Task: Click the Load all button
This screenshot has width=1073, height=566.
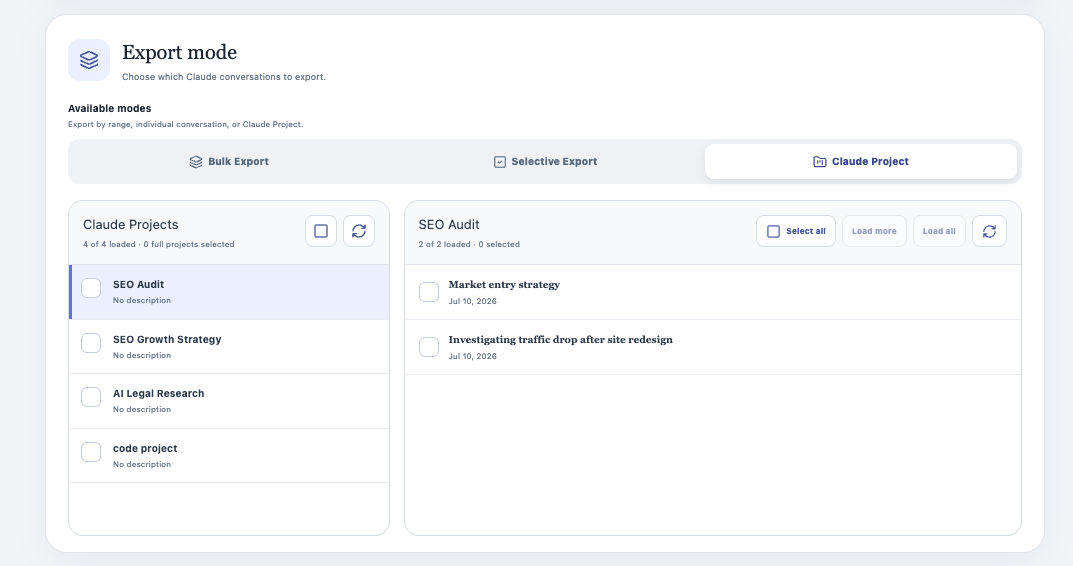Action: (x=939, y=231)
